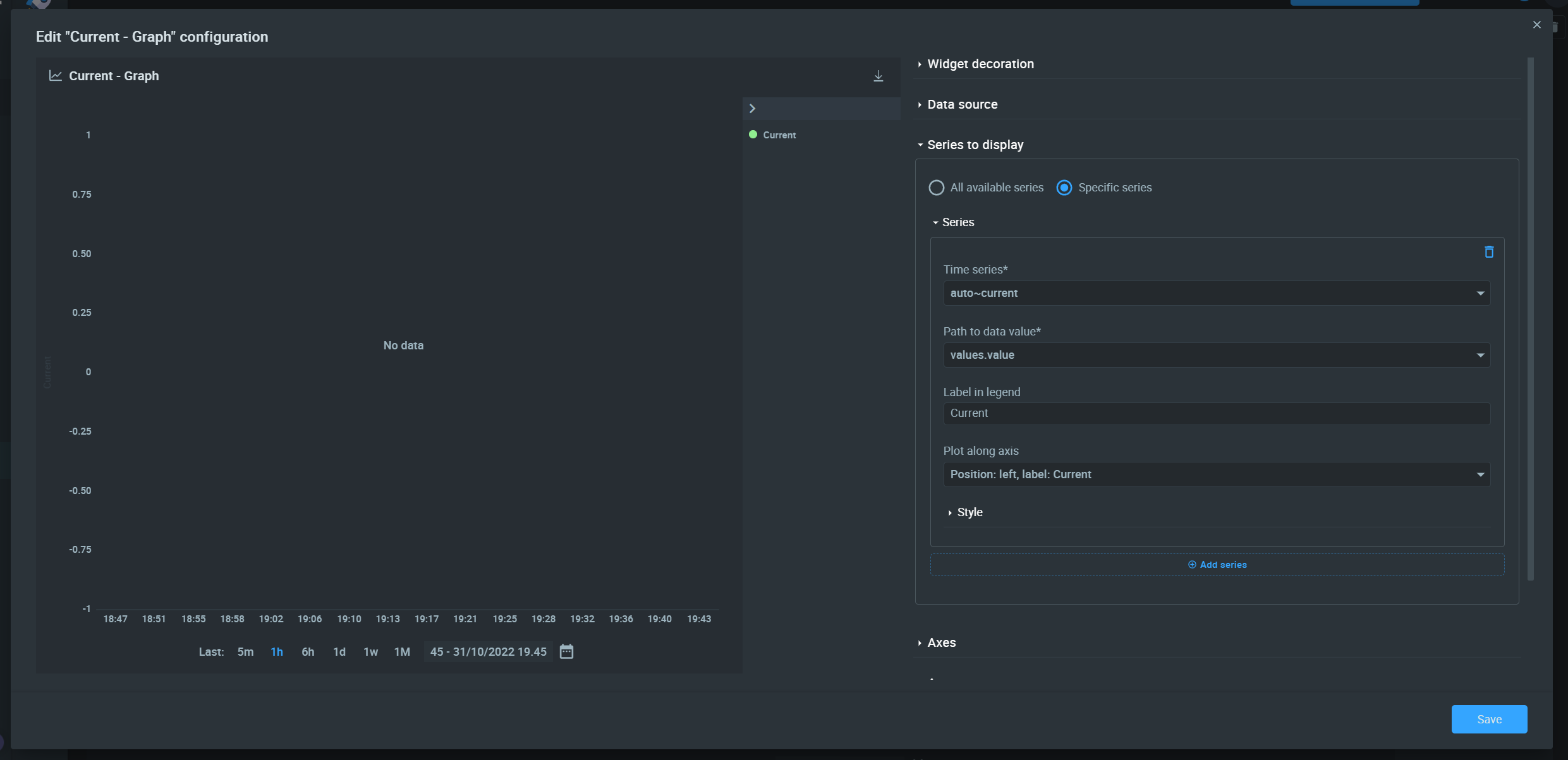Open the Plot along axis dropdown
Screen dimensions: 1568x760
click(x=1217, y=474)
